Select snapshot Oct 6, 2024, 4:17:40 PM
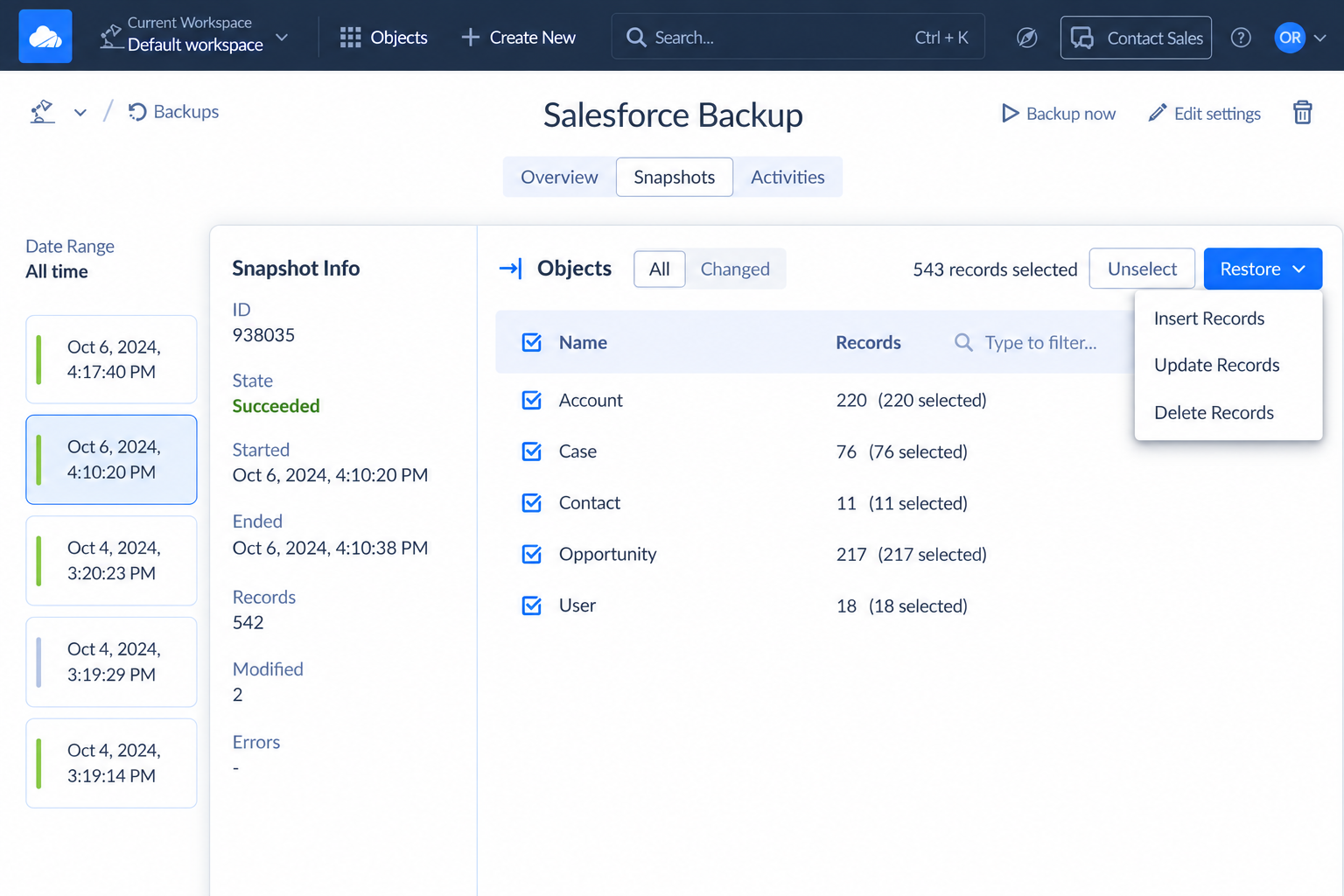 tap(111, 359)
